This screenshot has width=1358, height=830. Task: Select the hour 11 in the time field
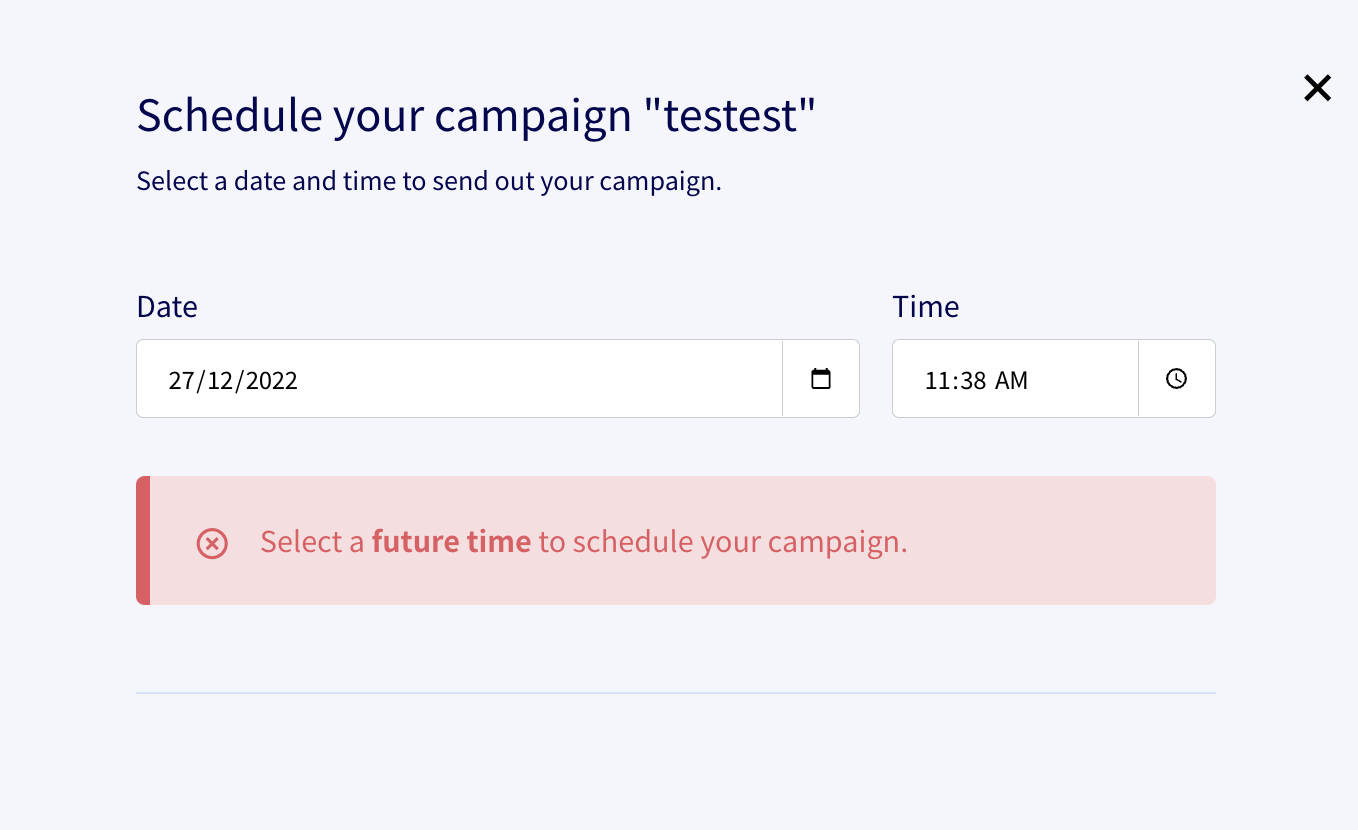935,381
